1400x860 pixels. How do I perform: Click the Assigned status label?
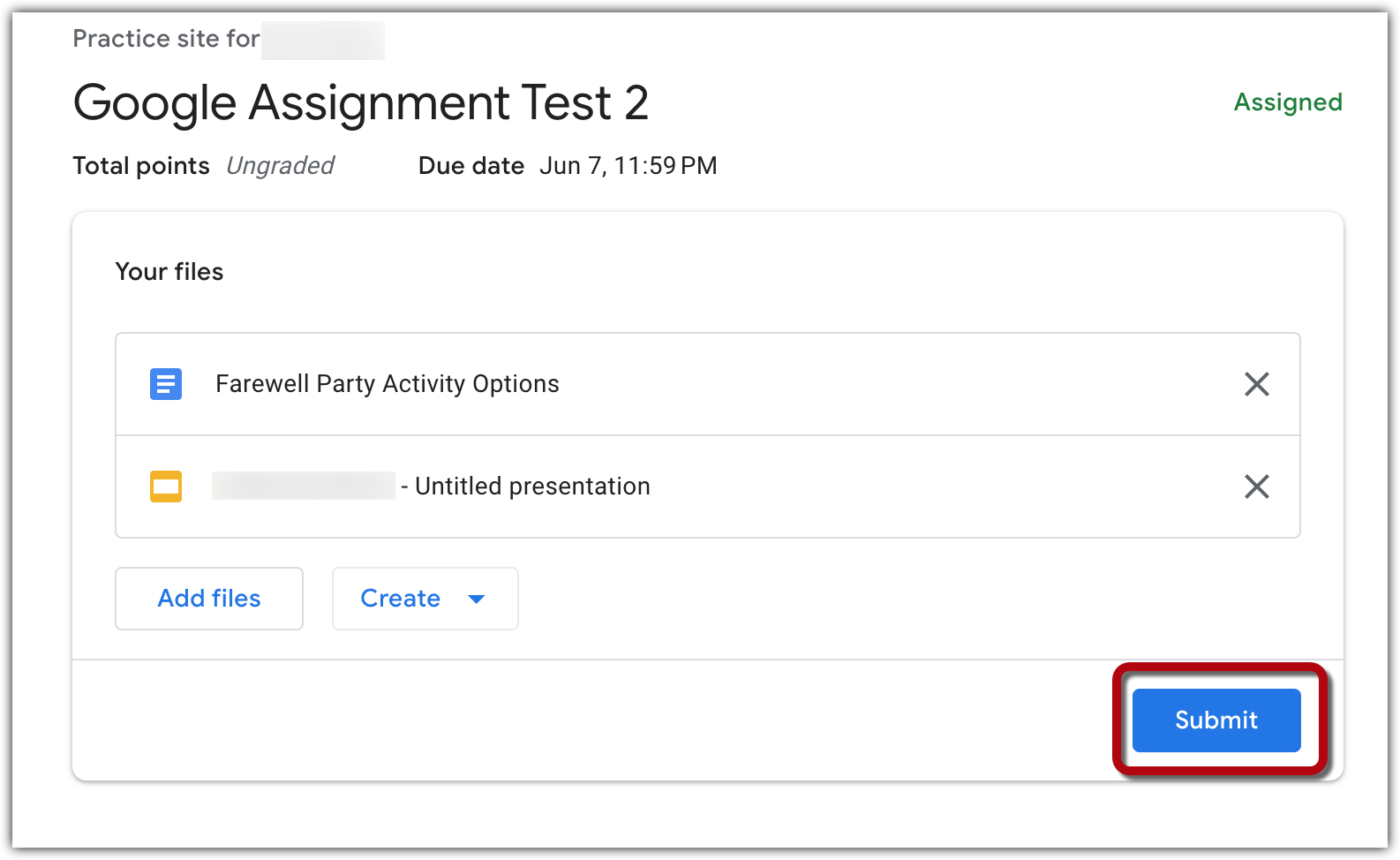1287,102
